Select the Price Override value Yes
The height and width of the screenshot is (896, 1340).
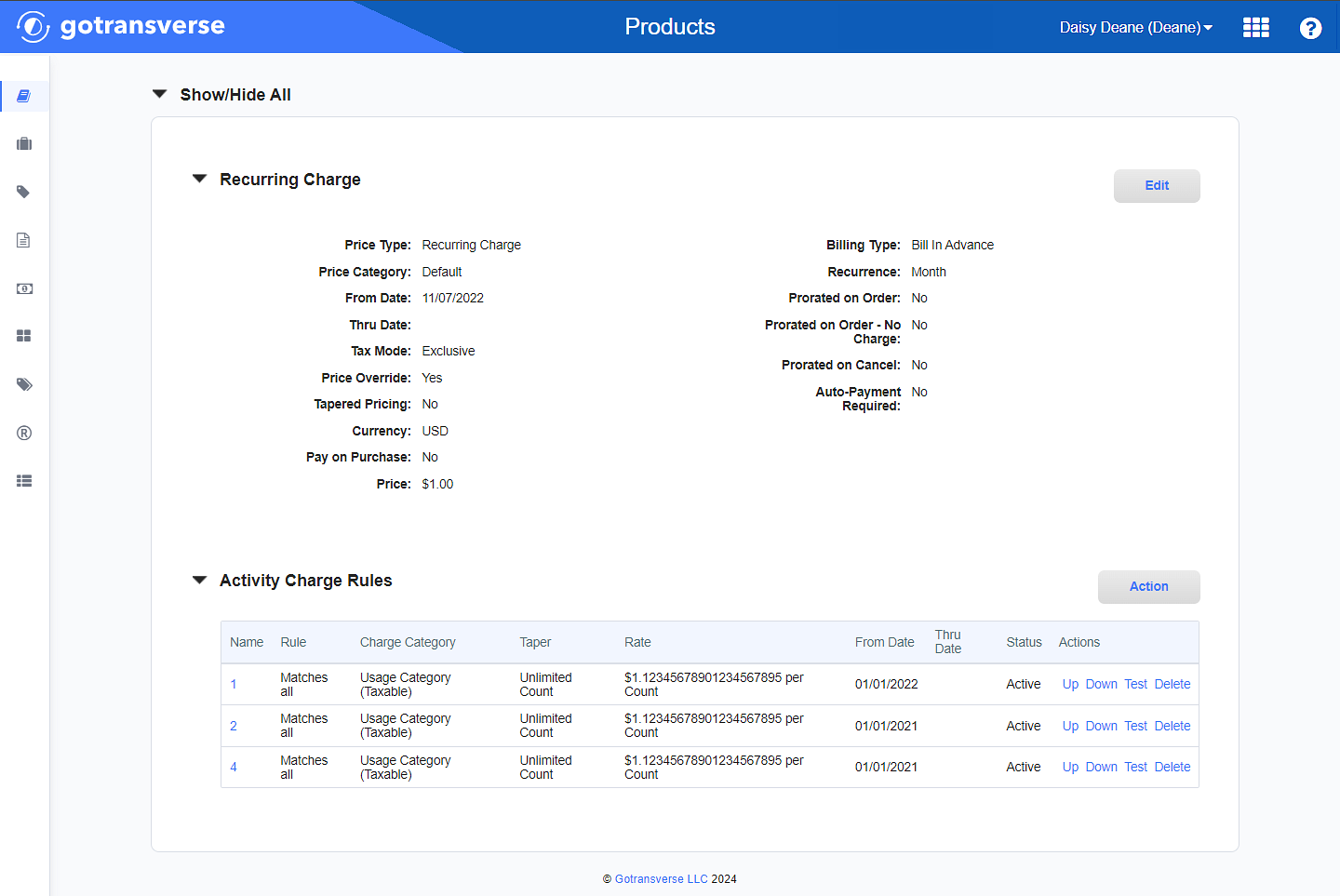click(432, 378)
